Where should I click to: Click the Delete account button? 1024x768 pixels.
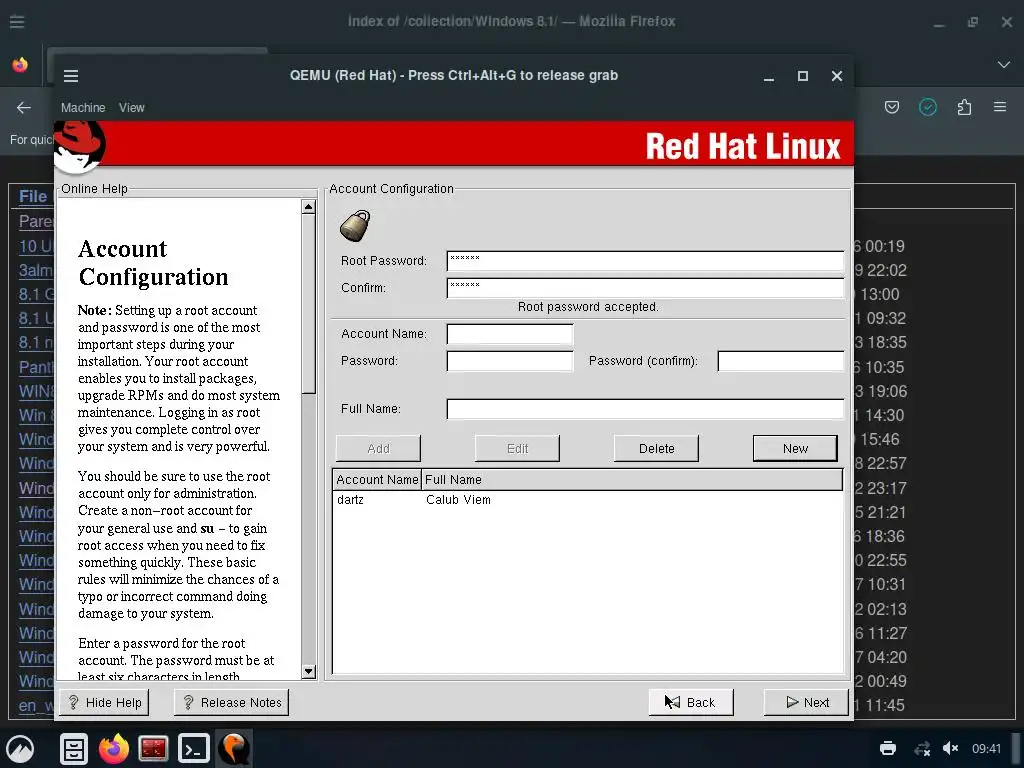[656, 449]
